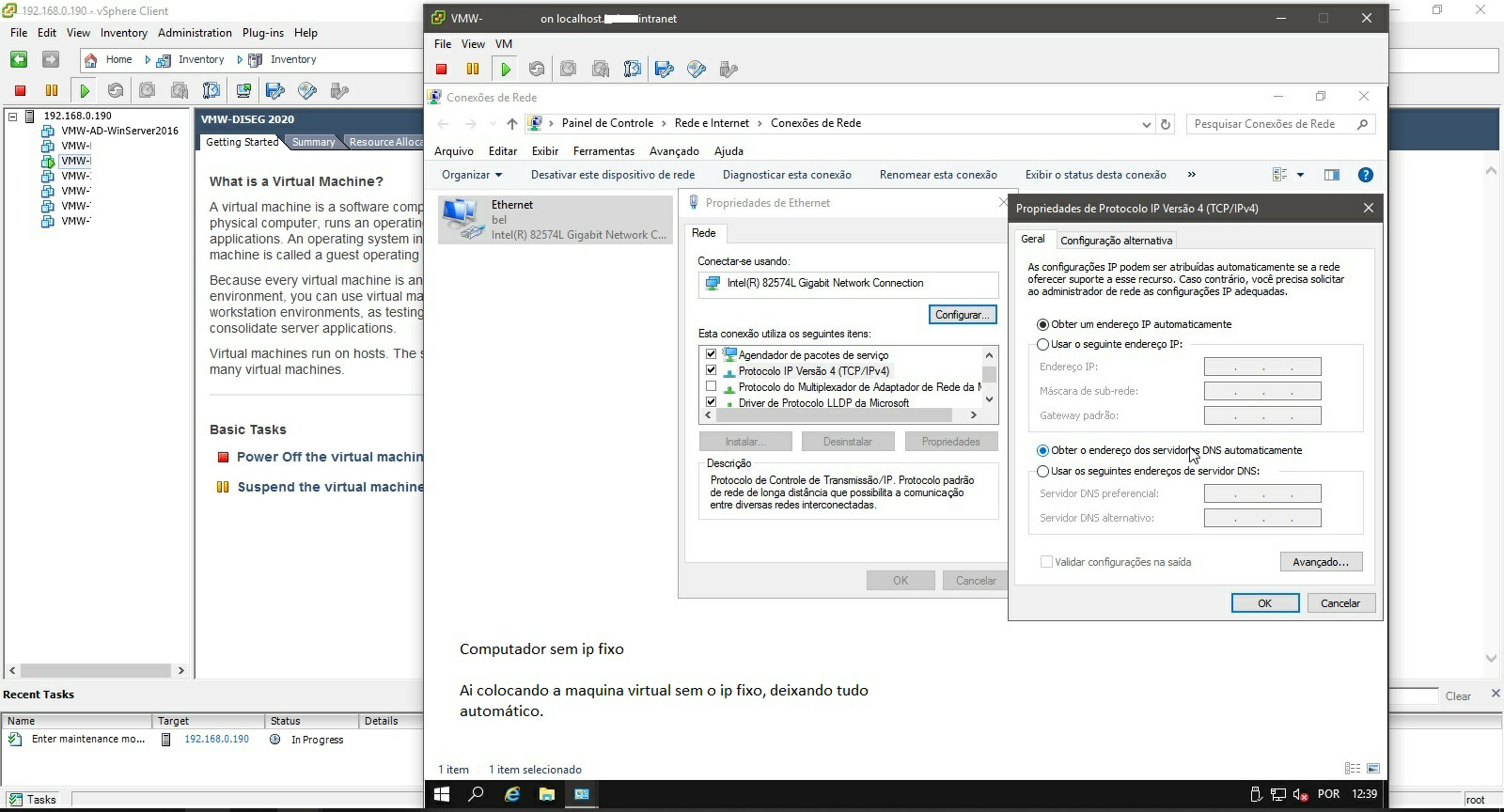
Task: Open Administration menu in vSphere Client
Action: (x=195, y=33)
